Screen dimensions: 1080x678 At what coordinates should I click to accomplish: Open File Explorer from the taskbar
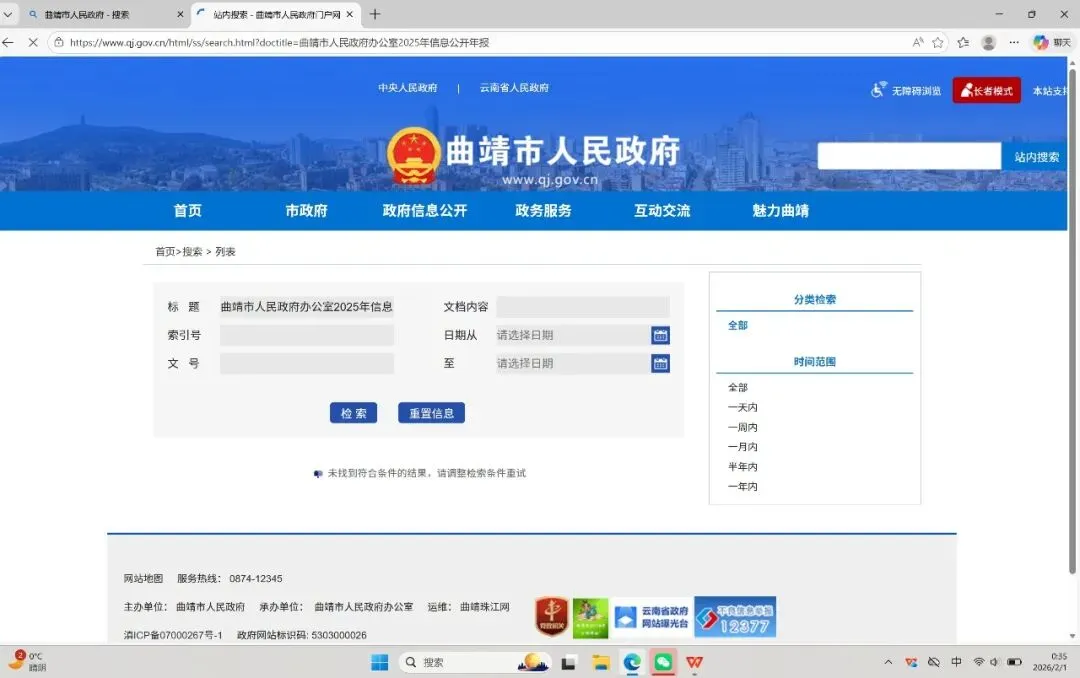point(601,663)
